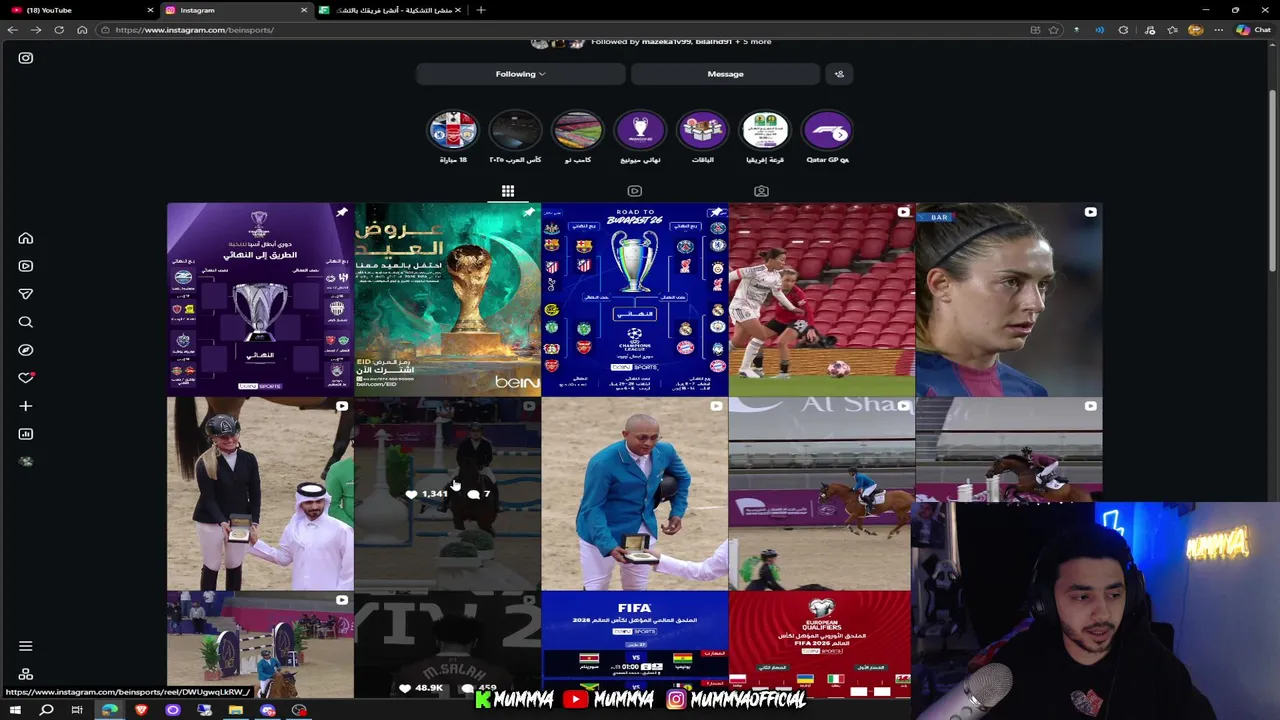Open File Explorer from taskbar
This screenshot has height=720, width=1280.
pyautogui.click(x=236, y=710)
